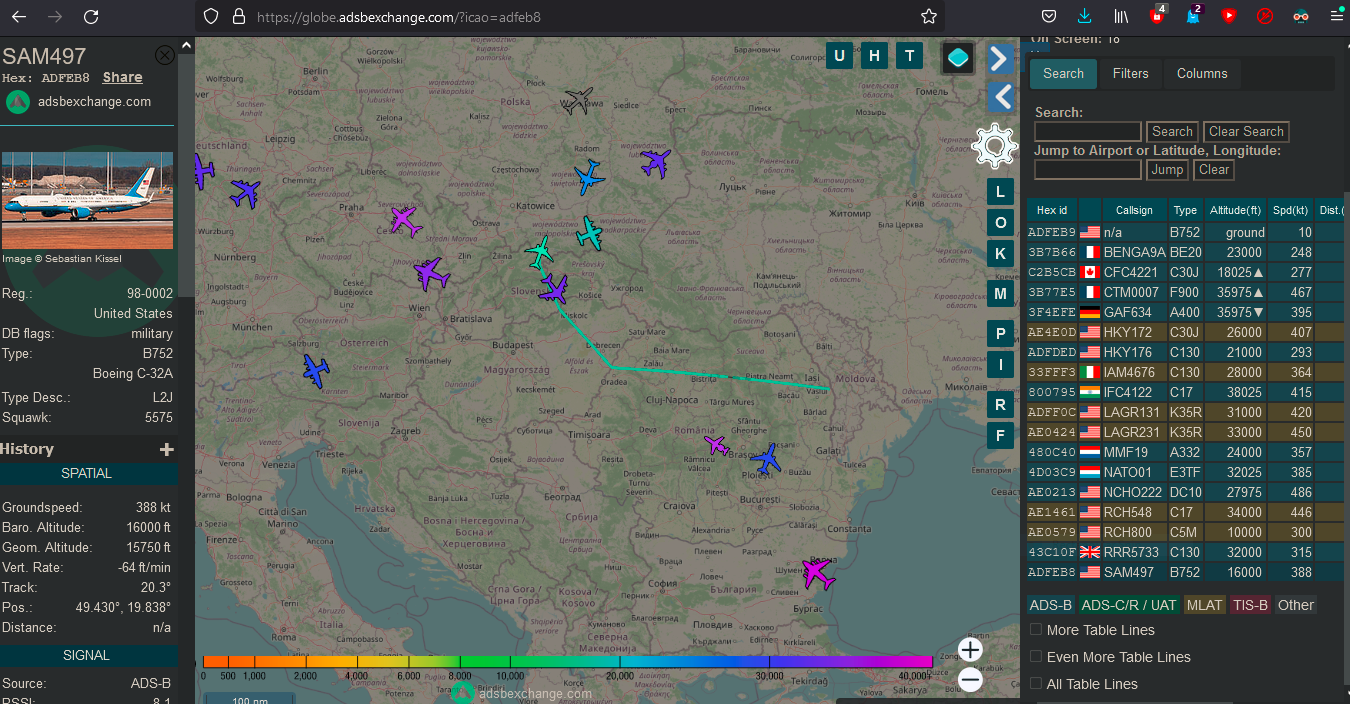Open the map settings gear
The width and height of the screenshot is (1350, 704).
coord(995,147)
